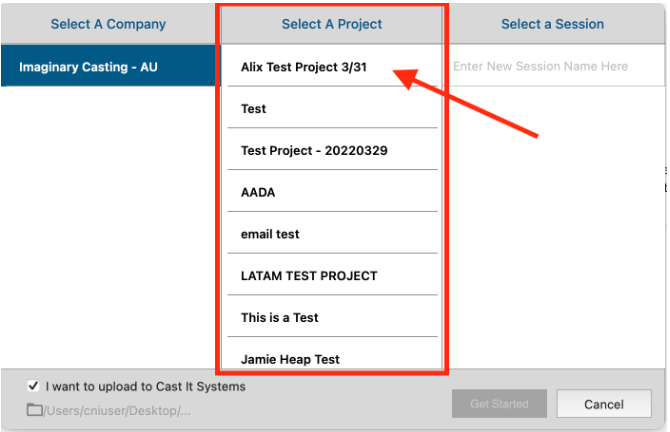This screenshot has width=670, height=432.
Task: Select the Jamie Heap Test project
Action: coord(290,358)
